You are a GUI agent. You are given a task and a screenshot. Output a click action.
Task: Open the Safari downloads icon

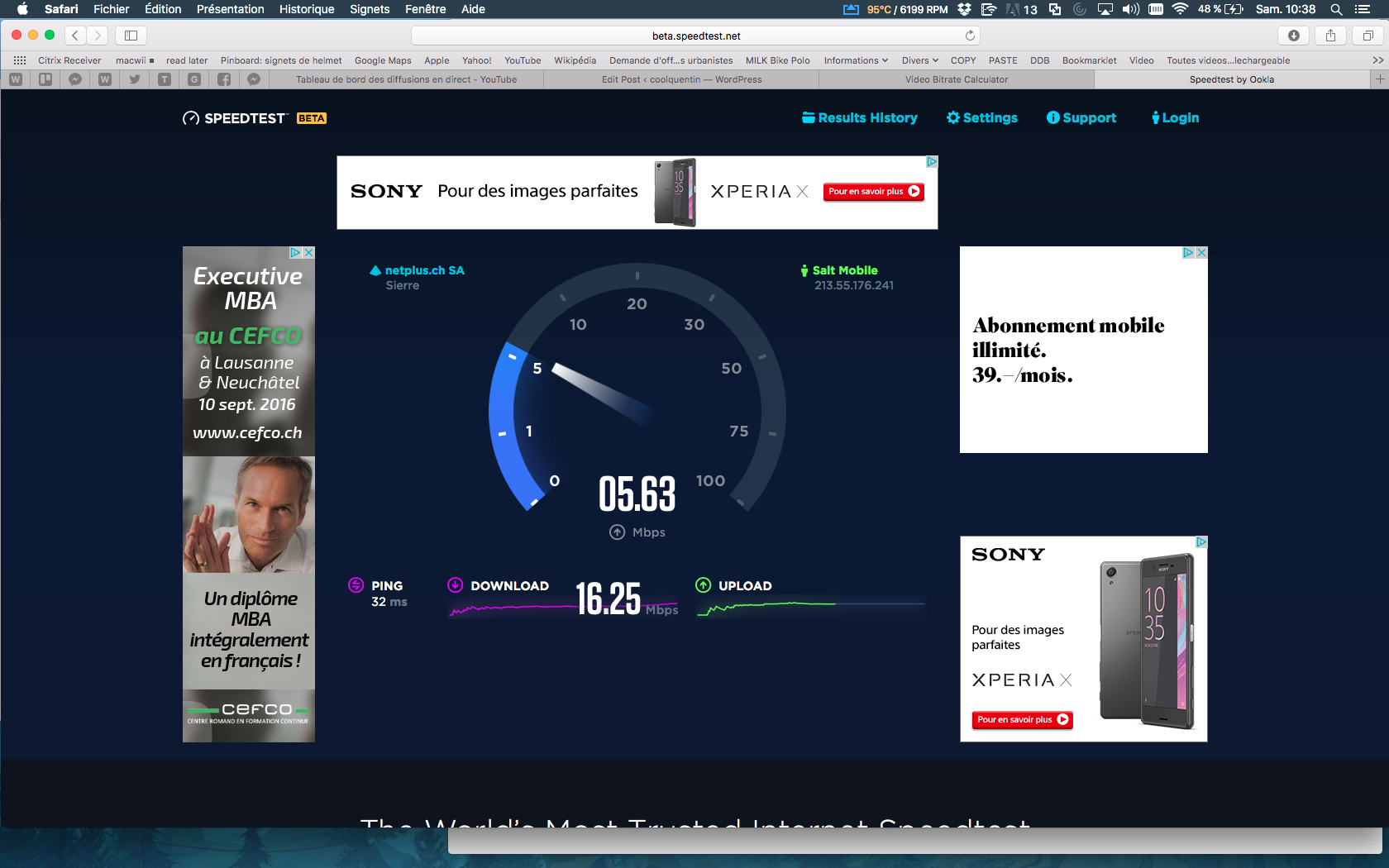[1294, 36]
